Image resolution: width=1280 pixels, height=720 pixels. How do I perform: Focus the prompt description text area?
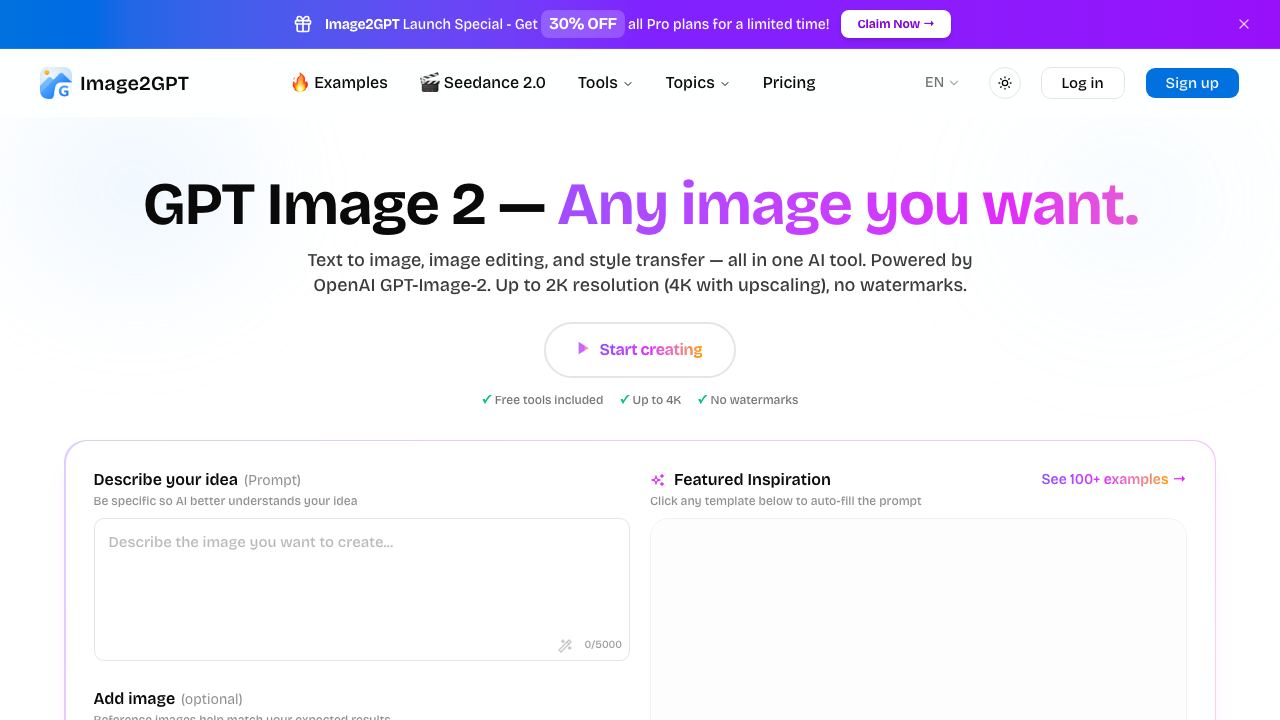[362, 589]
